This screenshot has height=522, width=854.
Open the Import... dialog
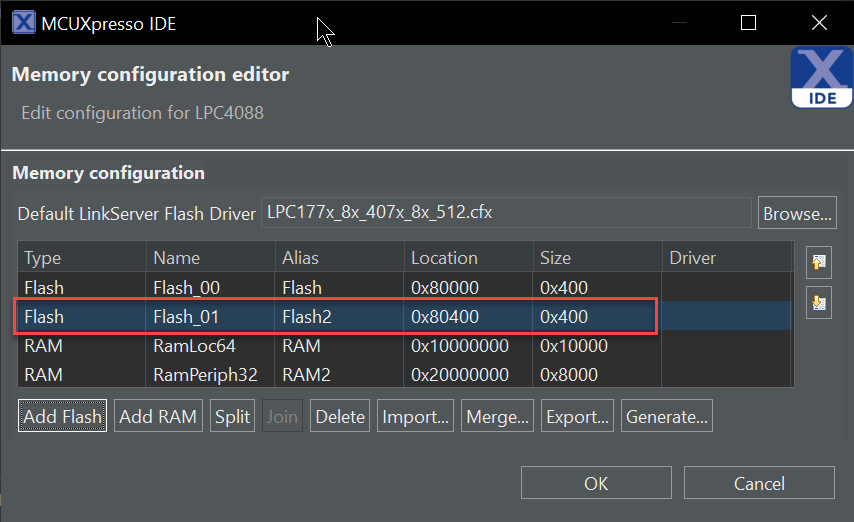[x=416, y=416]
